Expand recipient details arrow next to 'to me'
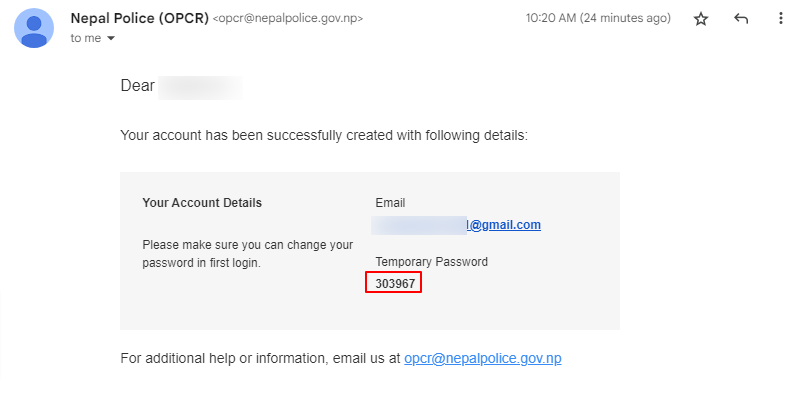The height and width of the screenshot is (398, 806). [x=111, y=39]
